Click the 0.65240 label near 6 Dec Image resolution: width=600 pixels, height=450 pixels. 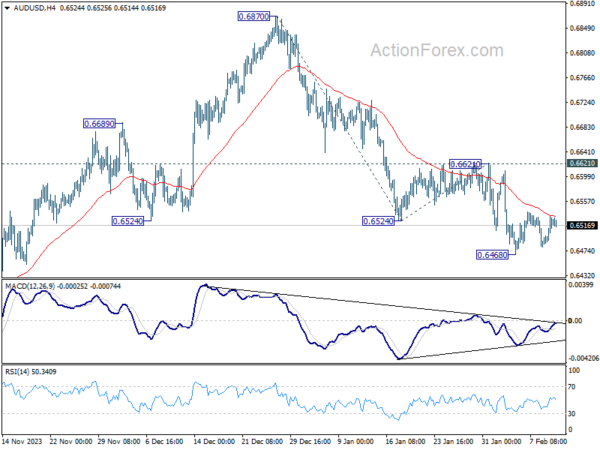pyautogui.click(x=128, y=221)
